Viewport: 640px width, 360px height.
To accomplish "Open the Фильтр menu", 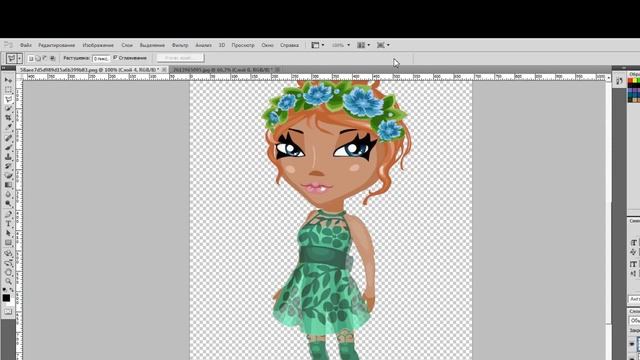I will pos(180,45).
